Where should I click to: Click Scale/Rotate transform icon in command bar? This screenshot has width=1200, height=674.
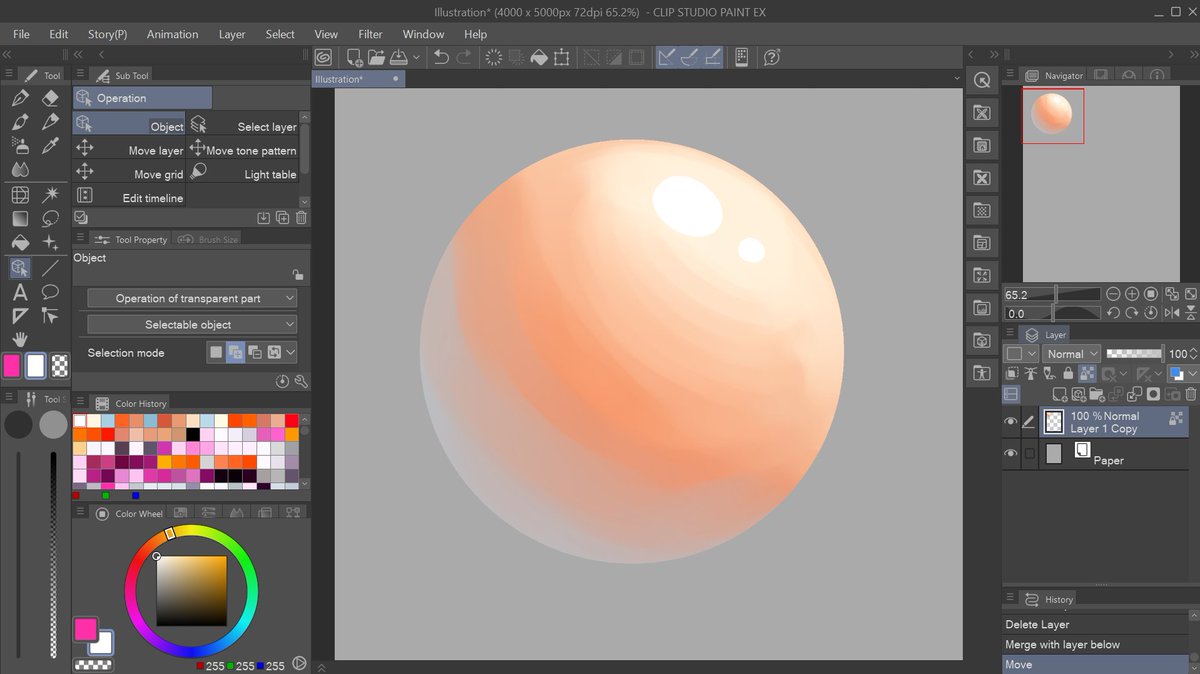[562, 57]
